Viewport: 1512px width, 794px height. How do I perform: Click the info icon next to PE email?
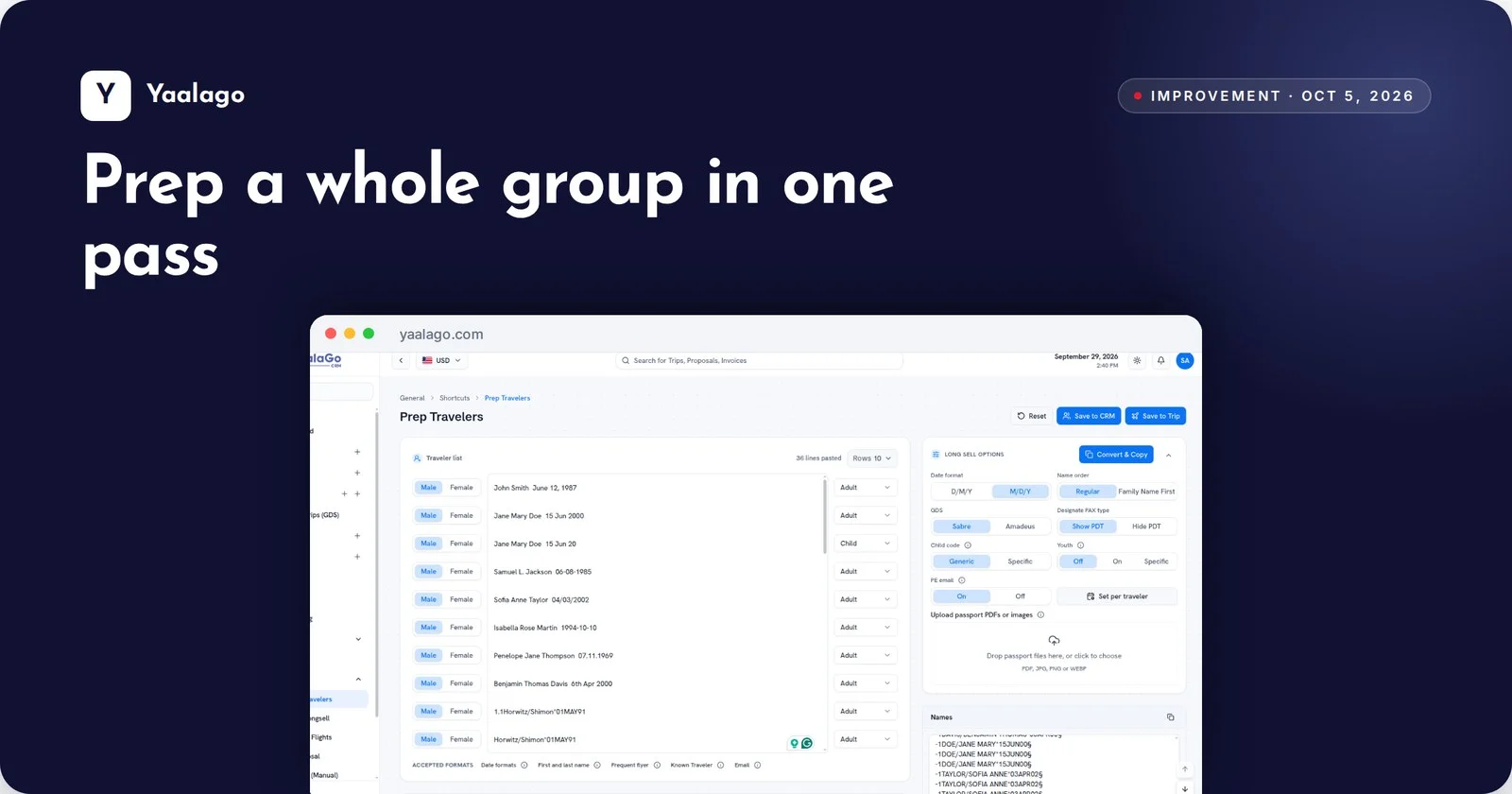pos(962,580)
